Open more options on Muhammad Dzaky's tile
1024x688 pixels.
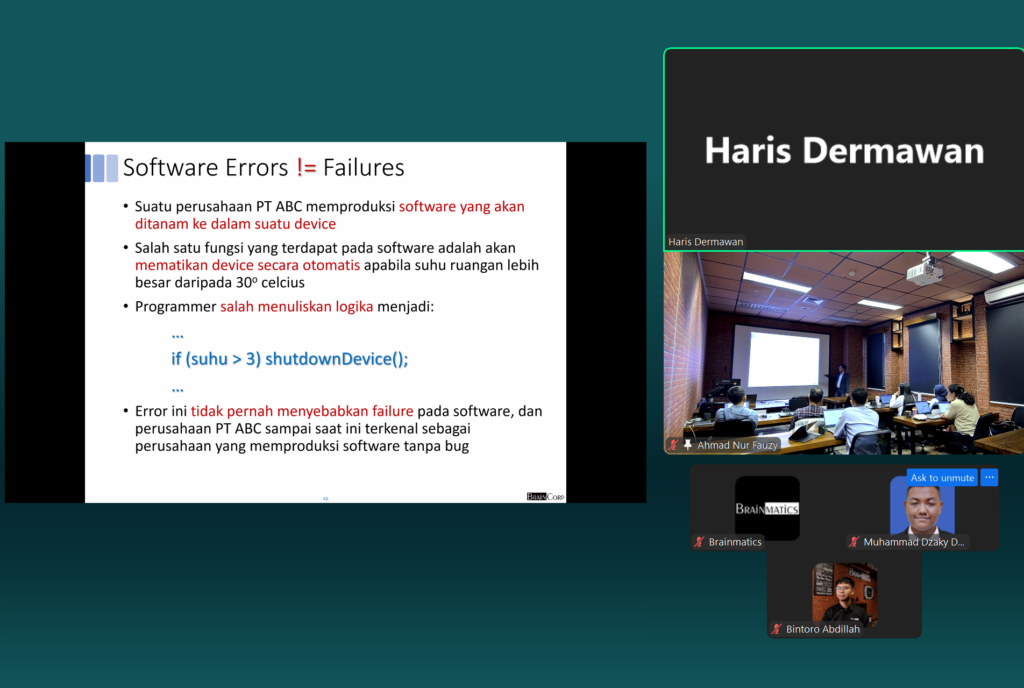coord(989,478)
